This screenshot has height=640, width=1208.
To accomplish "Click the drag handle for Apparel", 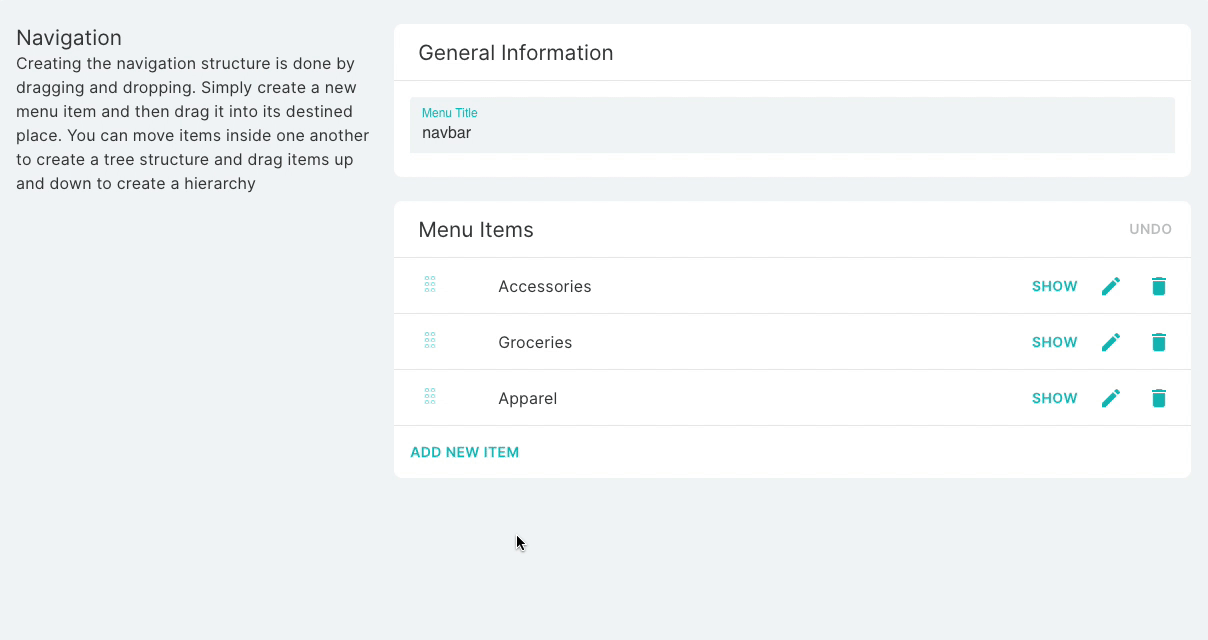I will (x=430, y=397).
